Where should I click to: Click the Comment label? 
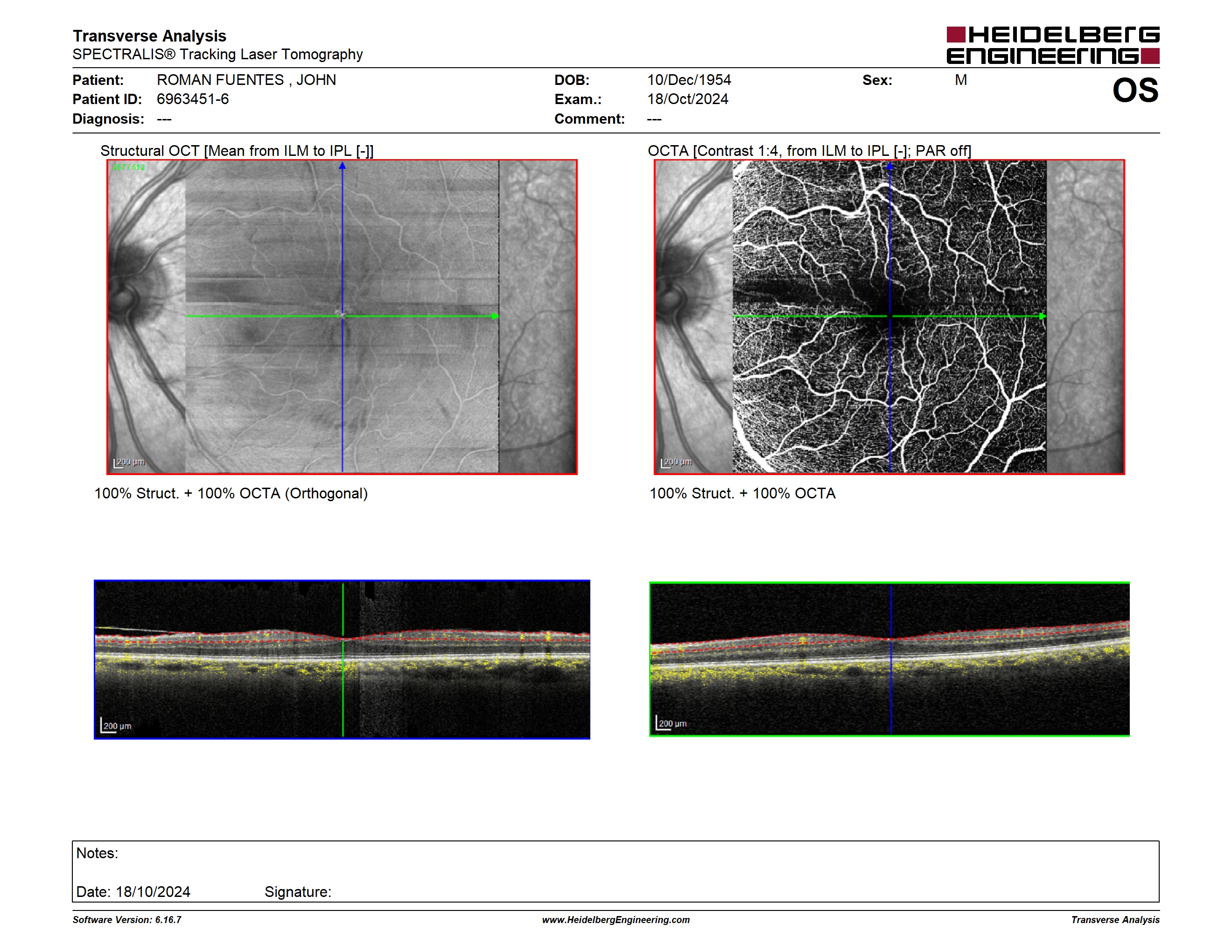[589, 119]
